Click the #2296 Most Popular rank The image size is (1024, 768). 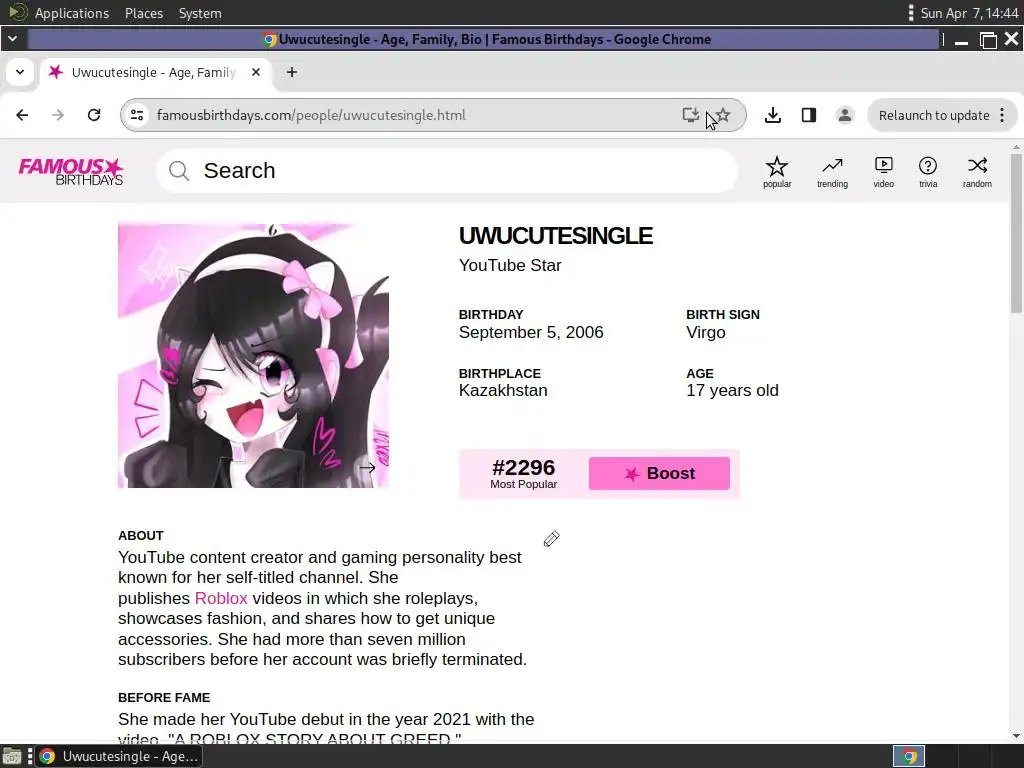523,473
